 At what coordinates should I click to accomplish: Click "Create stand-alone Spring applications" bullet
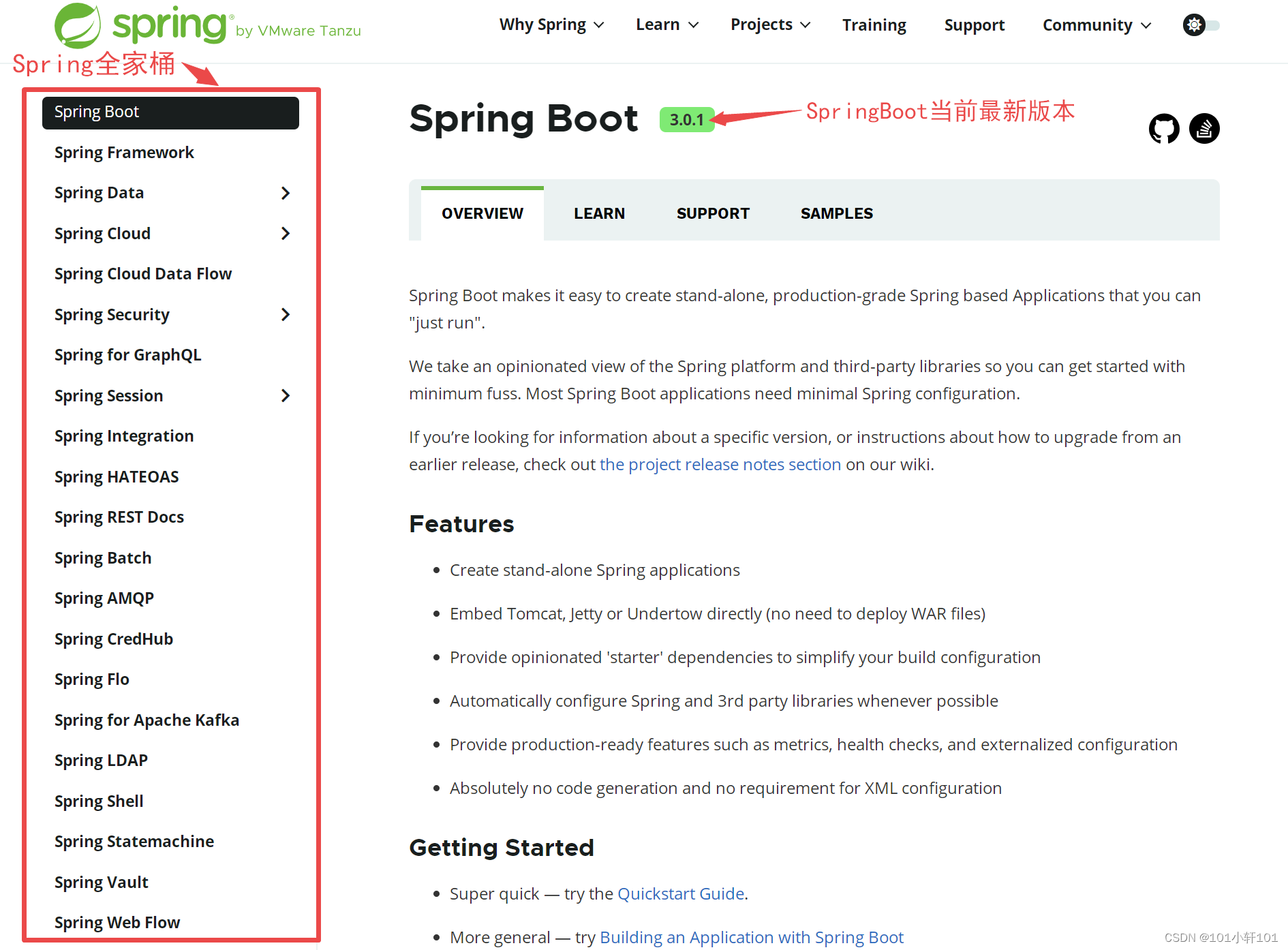(595, 570)
